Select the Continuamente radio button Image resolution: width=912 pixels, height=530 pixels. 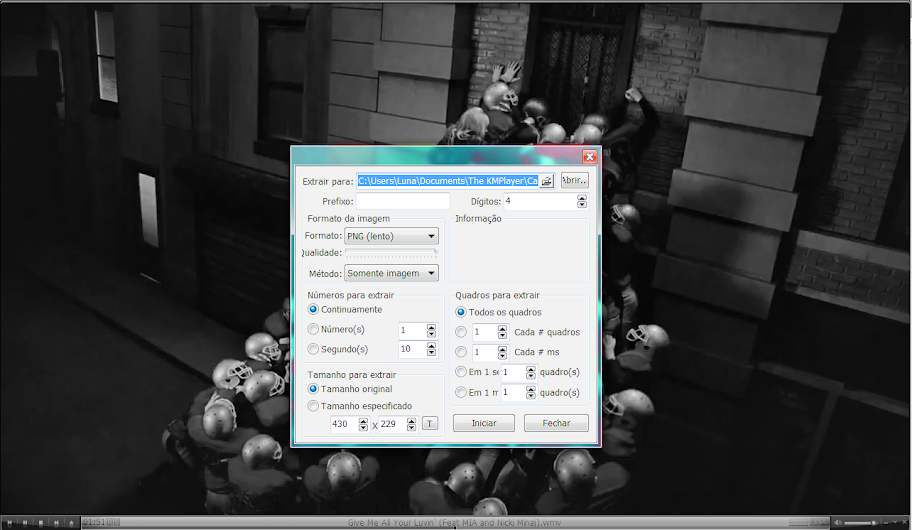pyautogui.click(x=314, y=310)
